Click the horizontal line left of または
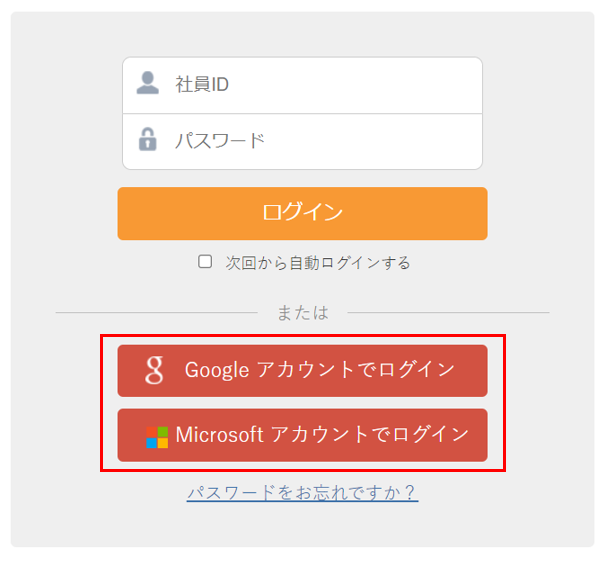The width and height of the screenshot is (605, 562). tap(157, 312)
